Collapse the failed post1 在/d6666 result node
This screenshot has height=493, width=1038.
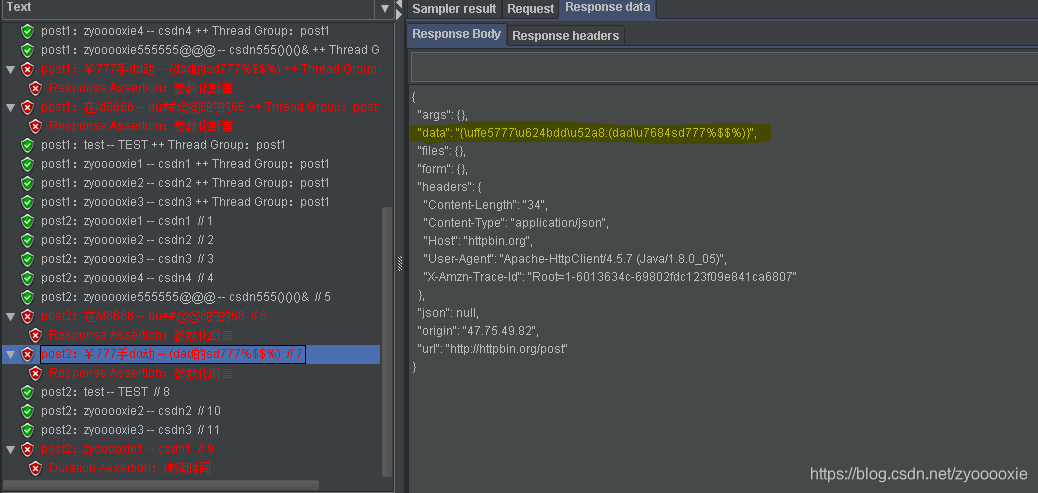click(x=10, y=107)
